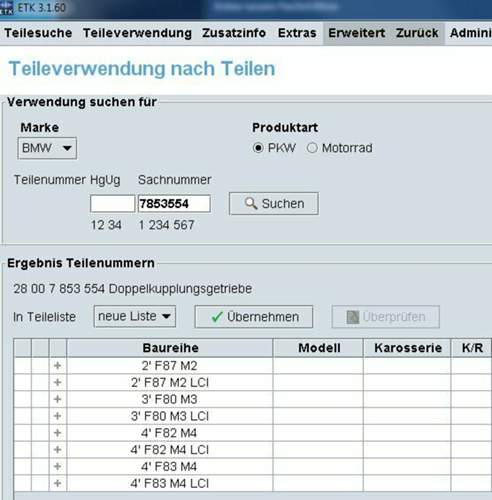The width and height of the screenshot is (492, 500).
Task: Expand the 4' F83 M4 row
Action: [57, 466]
